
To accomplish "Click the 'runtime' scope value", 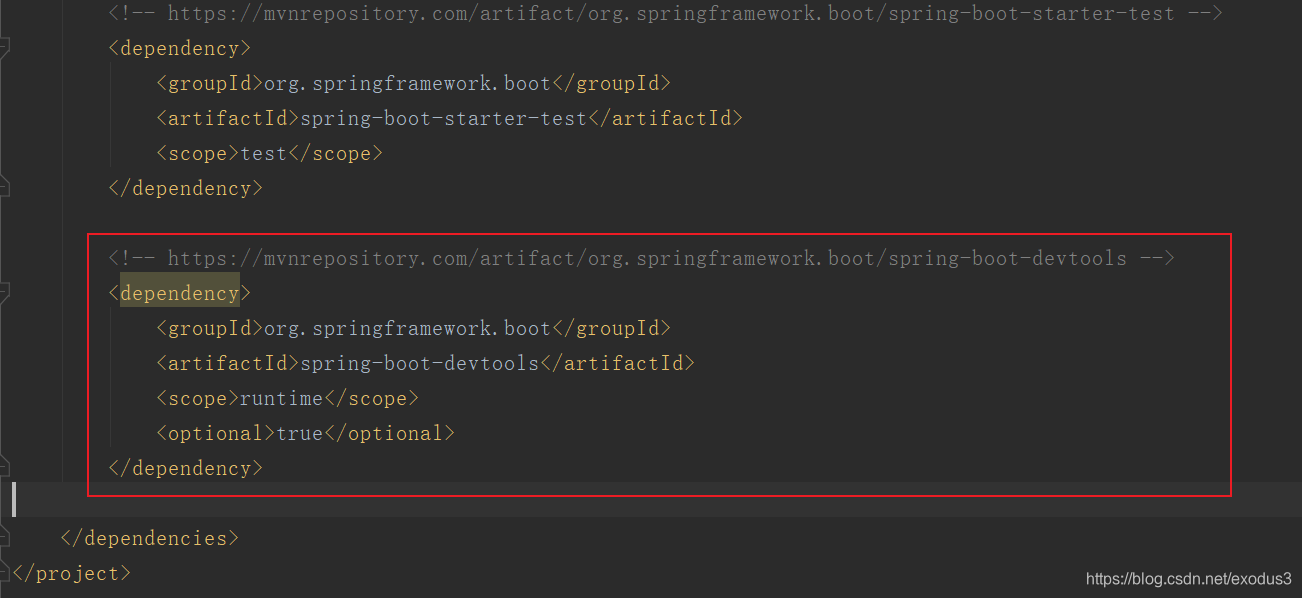I will click(282, 398).
